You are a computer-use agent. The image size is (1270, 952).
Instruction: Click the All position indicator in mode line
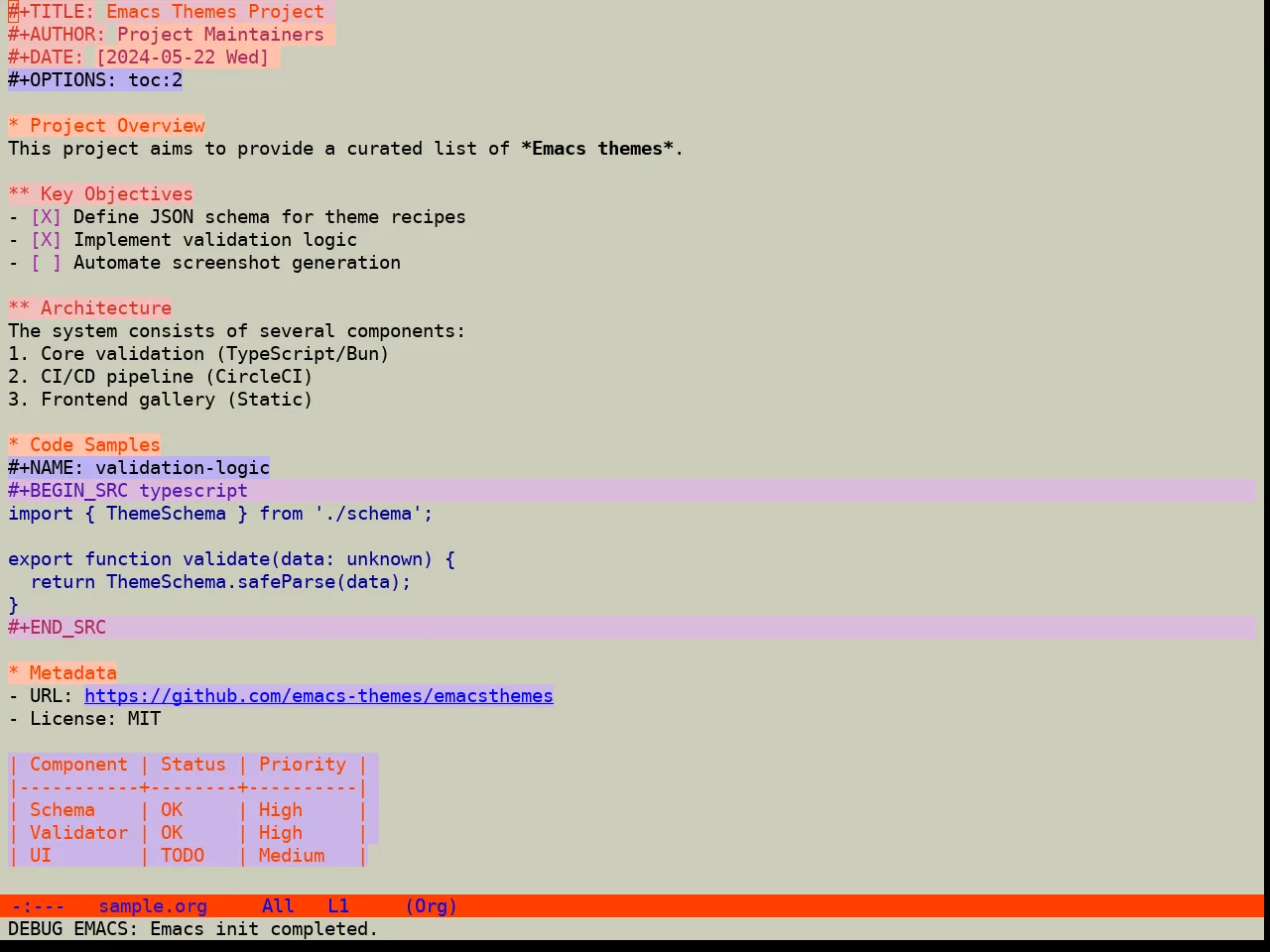(278, 906)
